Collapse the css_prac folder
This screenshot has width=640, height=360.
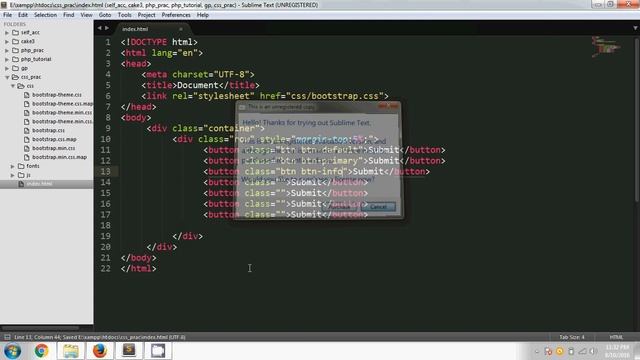coord(7,77)
